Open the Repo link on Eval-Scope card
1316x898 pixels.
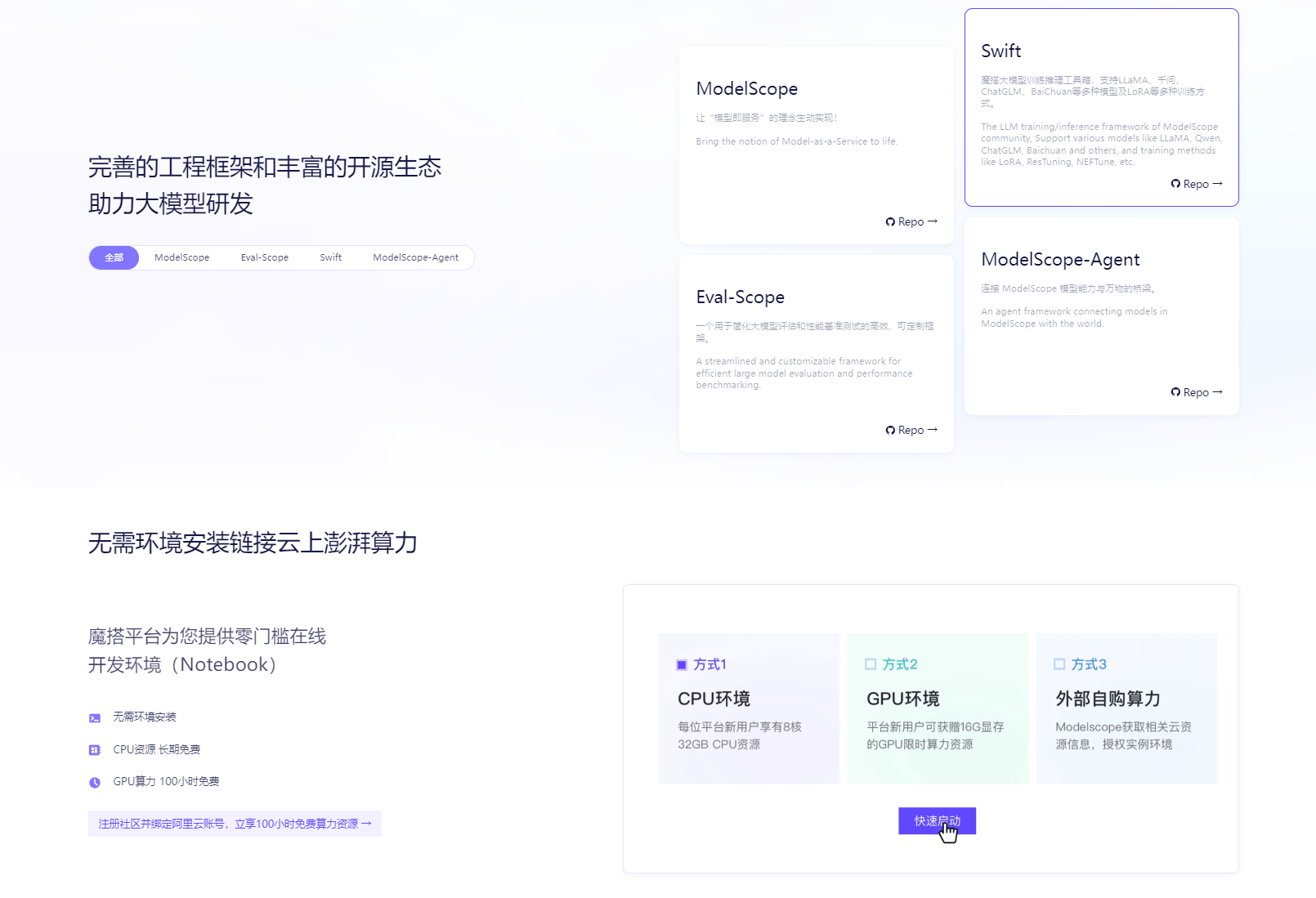tap(911, 430)
